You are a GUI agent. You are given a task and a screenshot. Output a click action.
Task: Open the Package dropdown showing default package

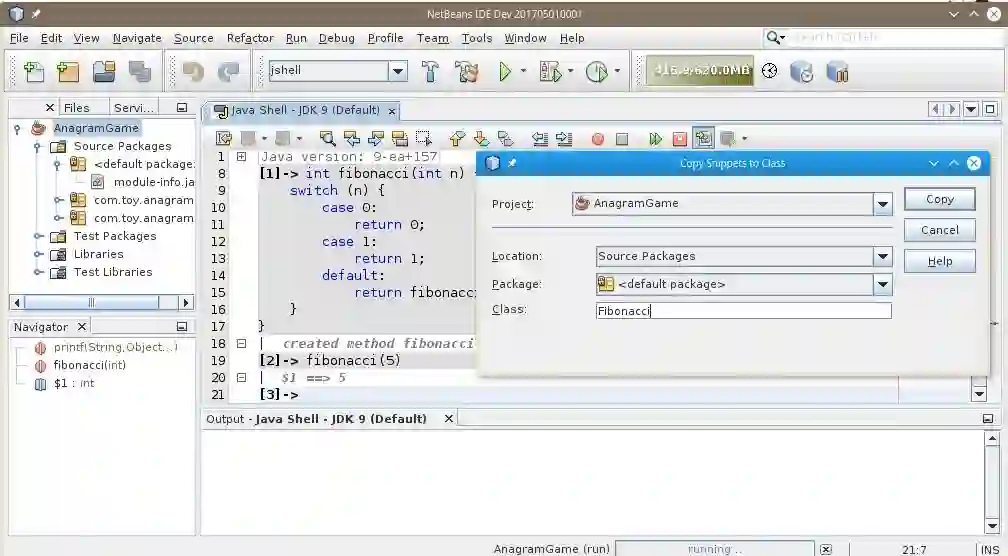pyautogui.click(x=883, y=284)
